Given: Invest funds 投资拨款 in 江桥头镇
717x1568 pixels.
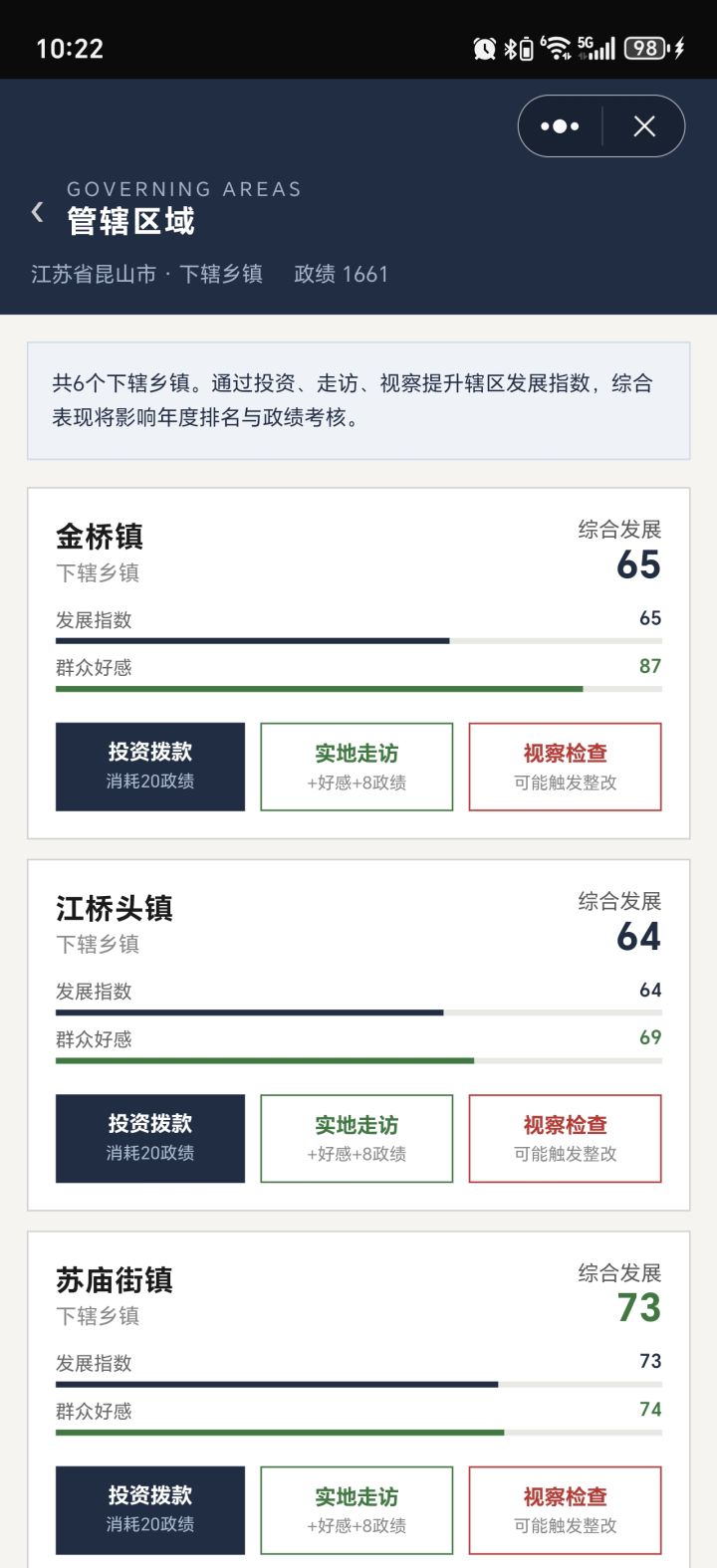Looking at the screenshot, I should [x=150, y=1138].
